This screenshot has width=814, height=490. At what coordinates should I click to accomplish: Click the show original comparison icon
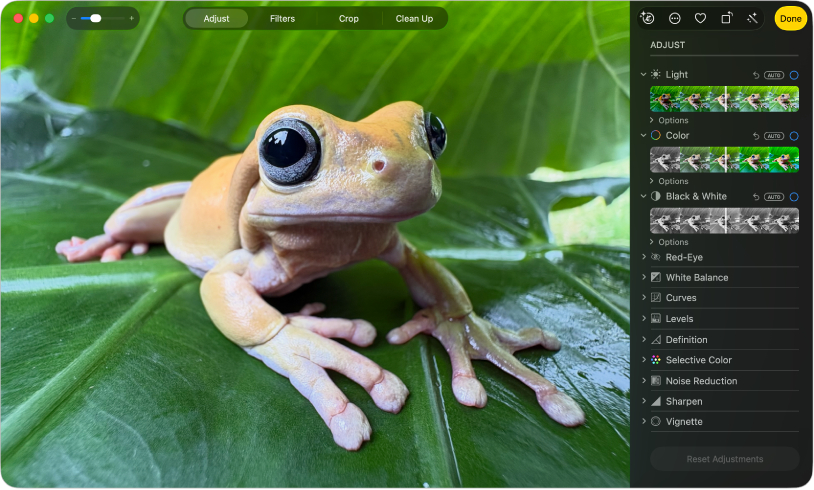coord(647,18)
